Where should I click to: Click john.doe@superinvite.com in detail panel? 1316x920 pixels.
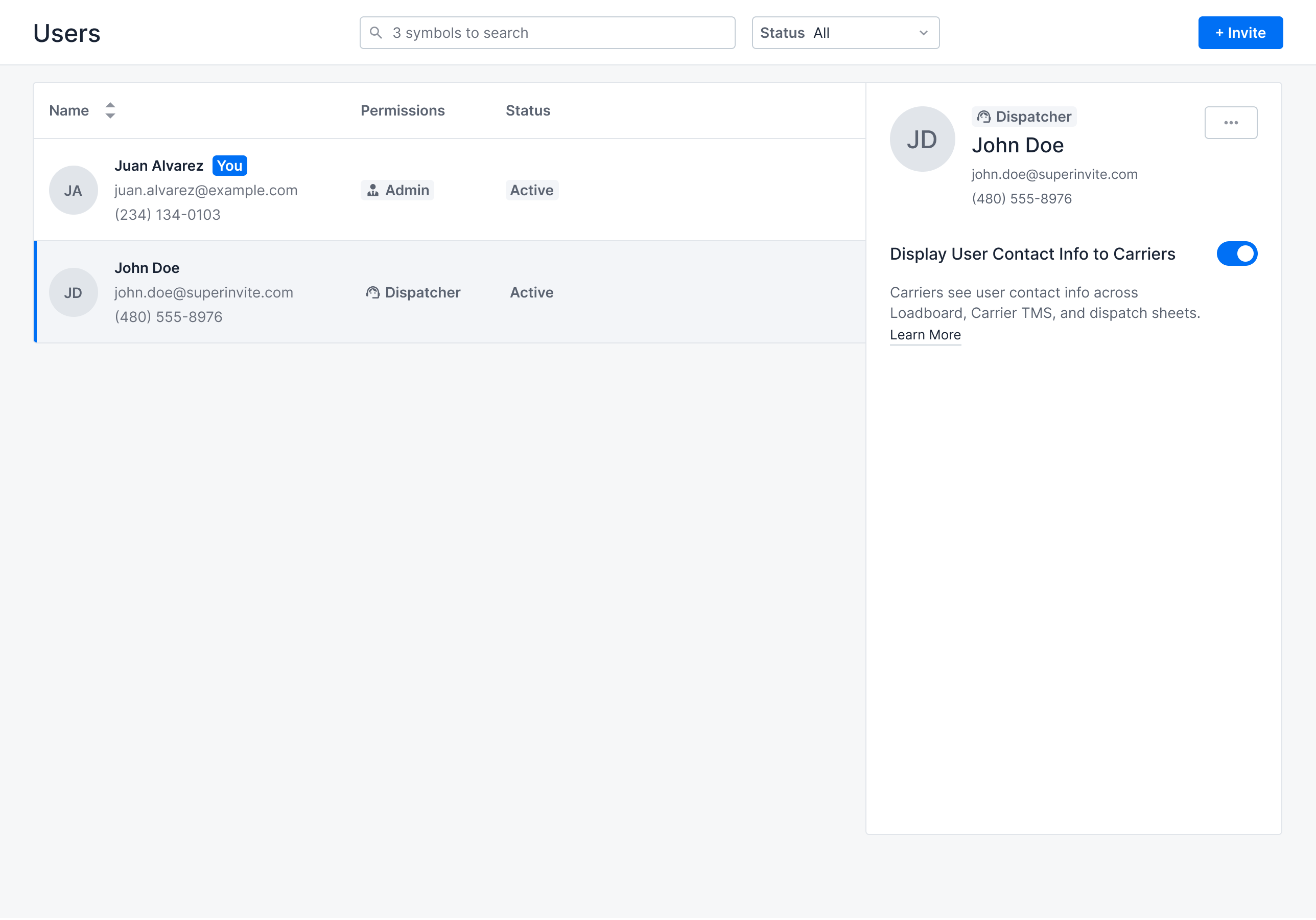pyautogui.click(x=1054, y=174)
